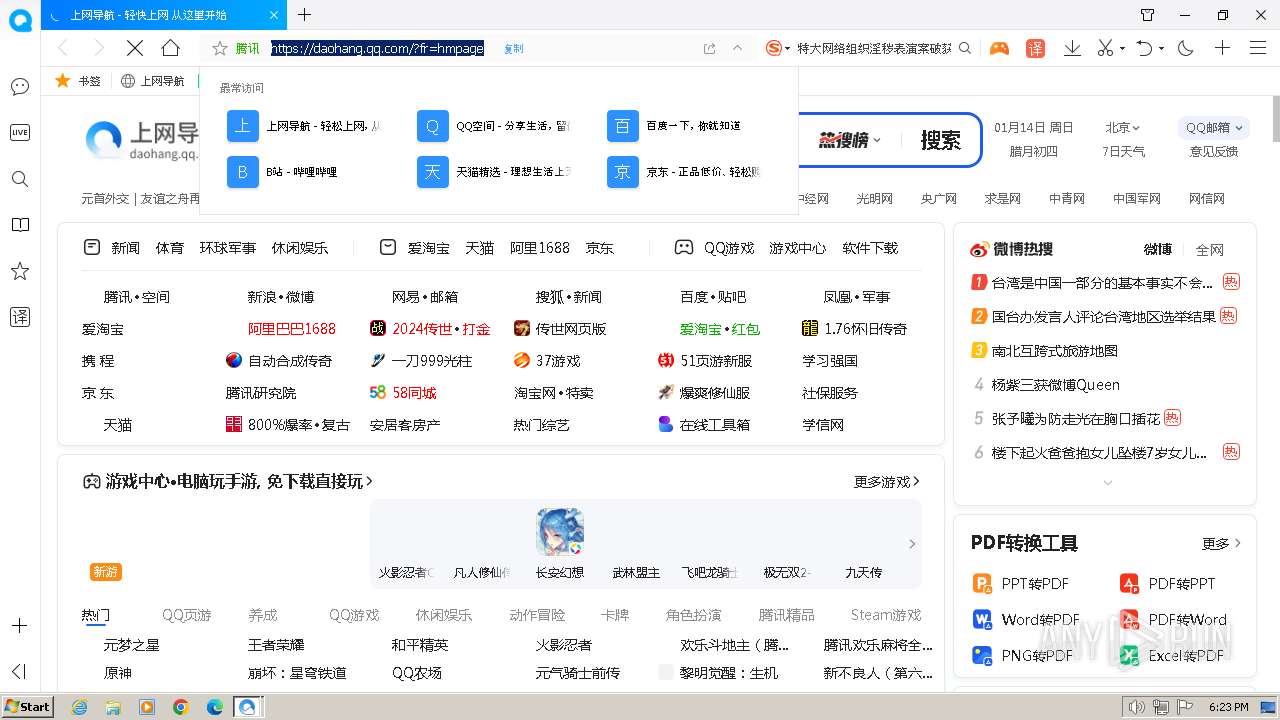Open the favorites star in sidebar
Viewport: 1280px width, 720px height.
20,271
